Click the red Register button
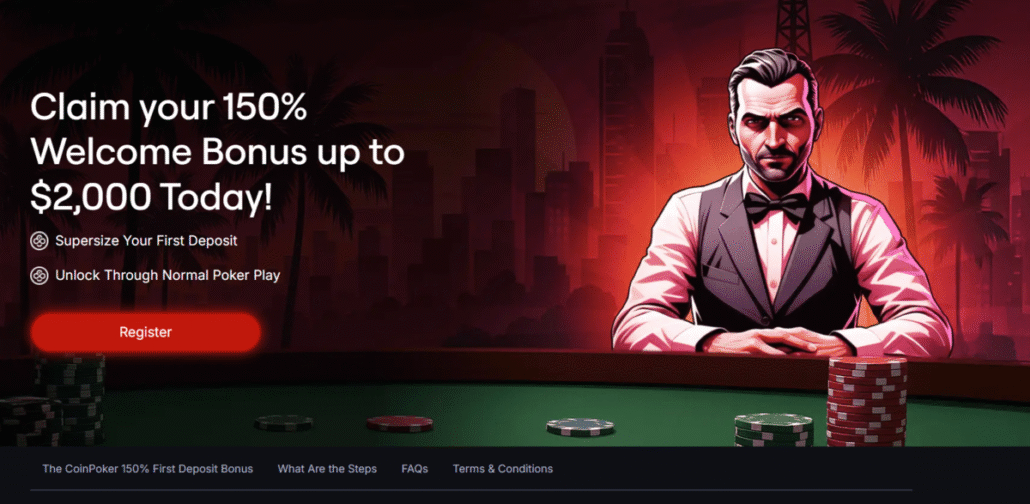The image size is (1030, 504). [x=146, y=332]
